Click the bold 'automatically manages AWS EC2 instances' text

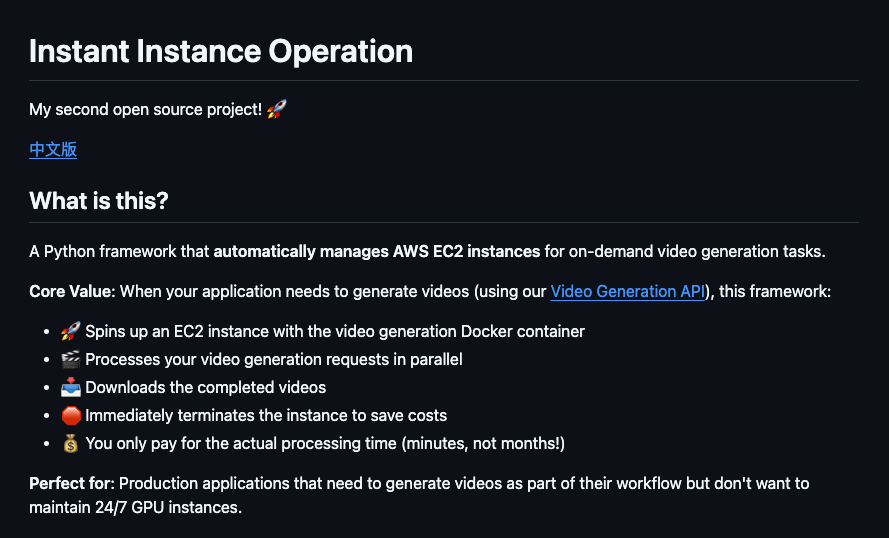[x=376, y=251]
